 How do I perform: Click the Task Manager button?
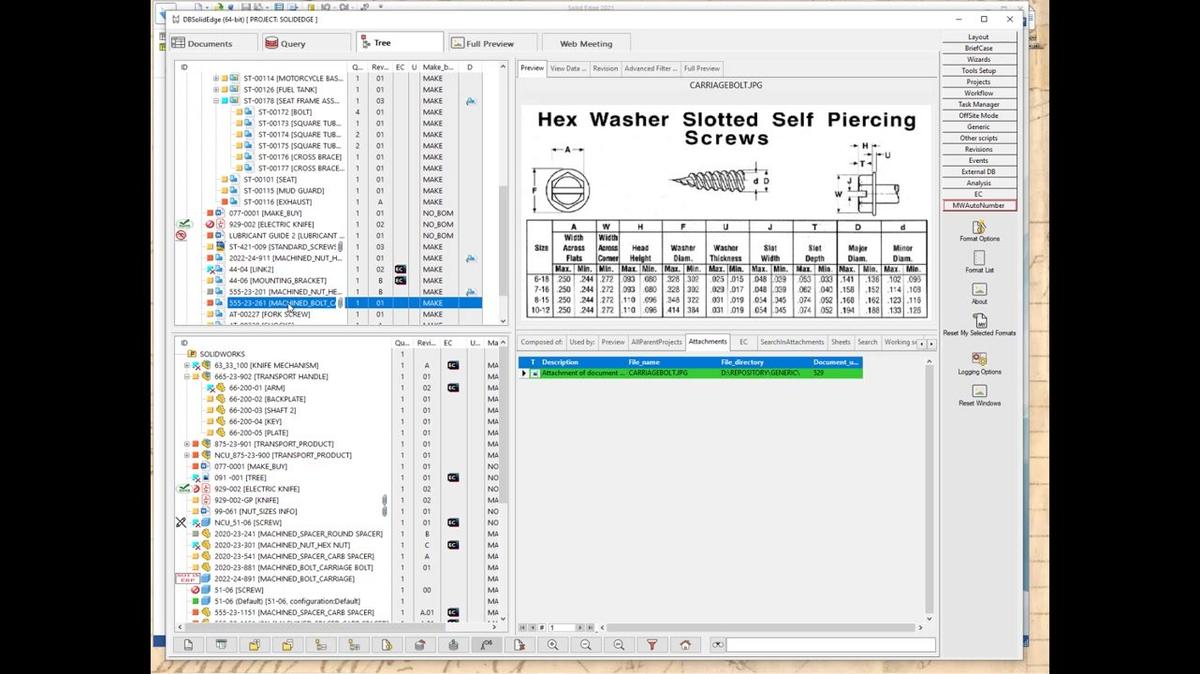point(979,104)
